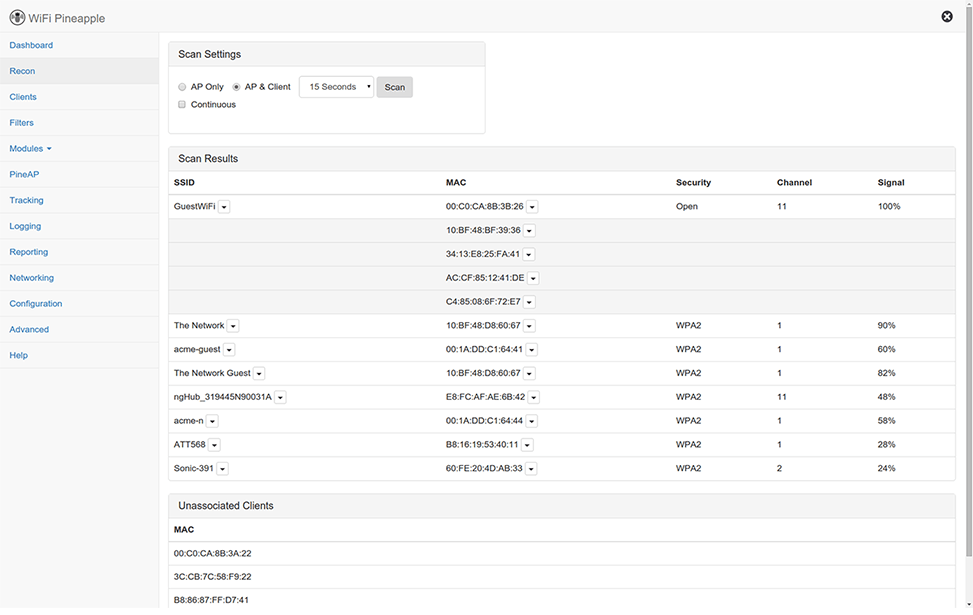Click unassociated client B8:86:87:FF:D7:41
The image size is (973, 615).
tap(211, 600)
